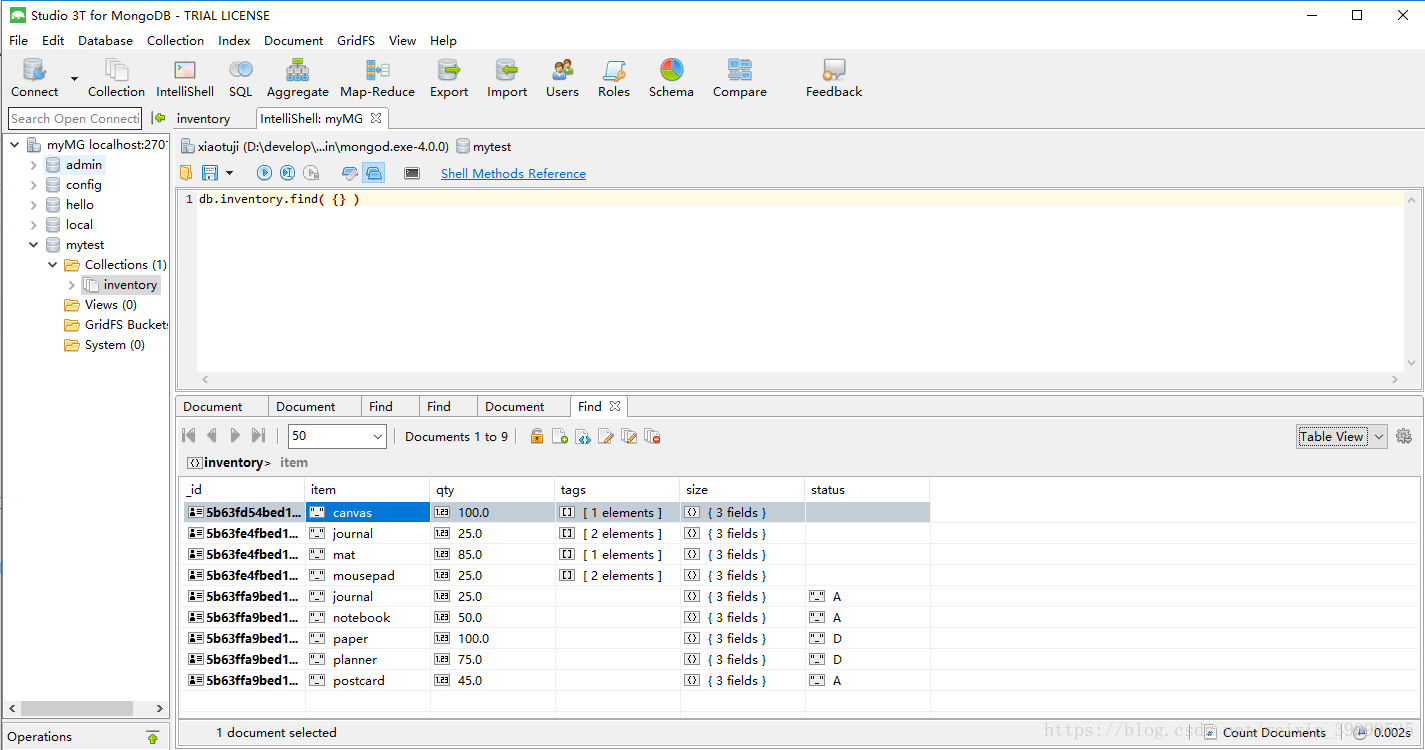Switch to the inventory tab
1425x750 pixels.
tap(203, 118)
